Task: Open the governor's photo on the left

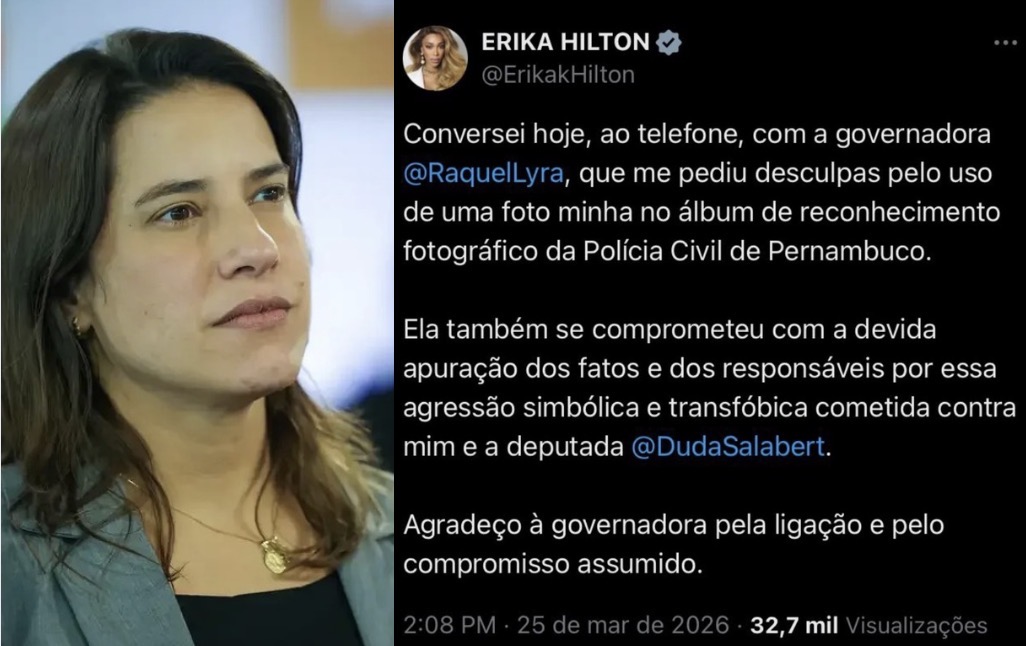Action: [x=197, y=323]
